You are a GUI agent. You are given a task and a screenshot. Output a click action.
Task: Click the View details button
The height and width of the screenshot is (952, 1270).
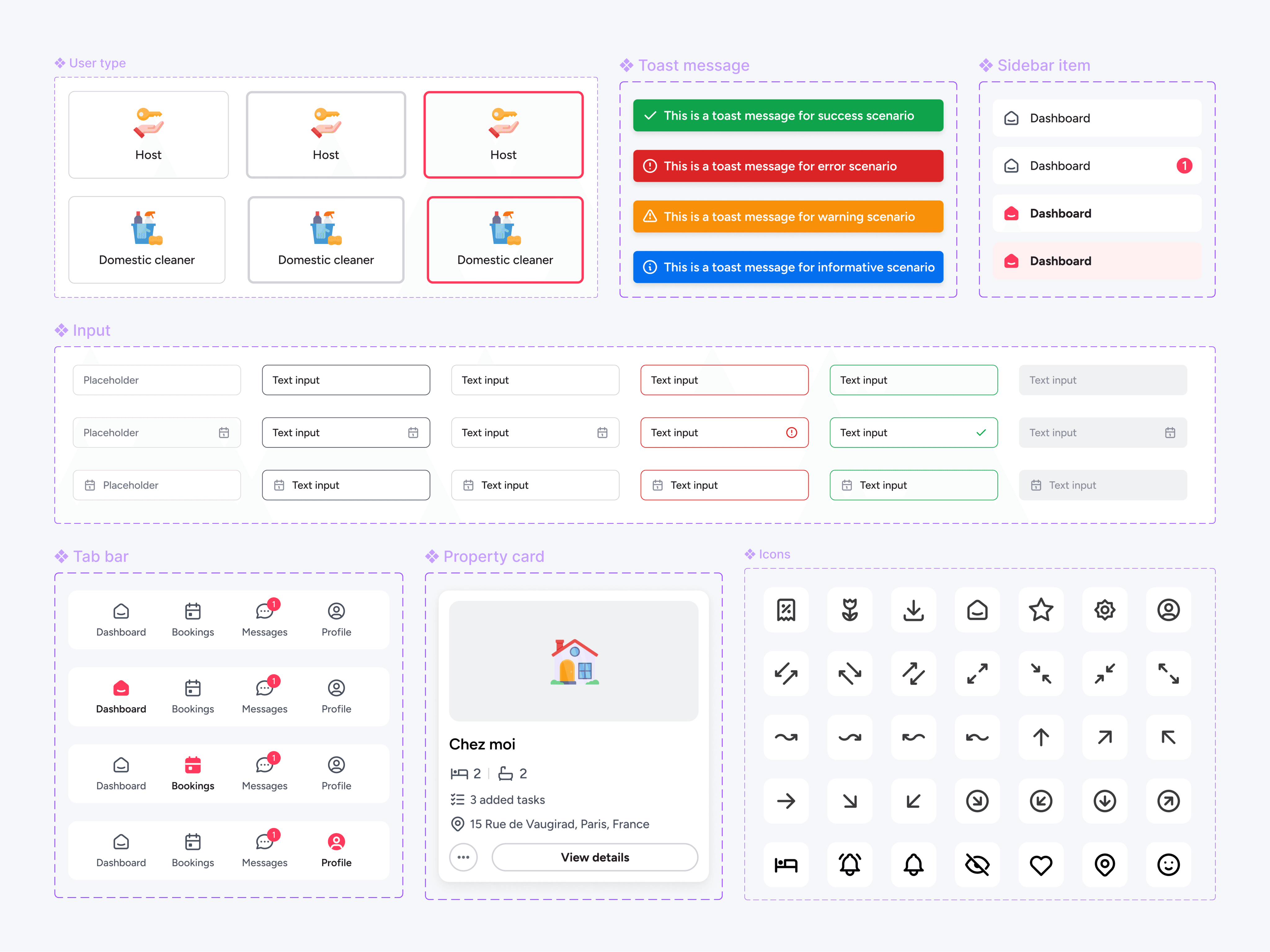(x=595, y=857)
